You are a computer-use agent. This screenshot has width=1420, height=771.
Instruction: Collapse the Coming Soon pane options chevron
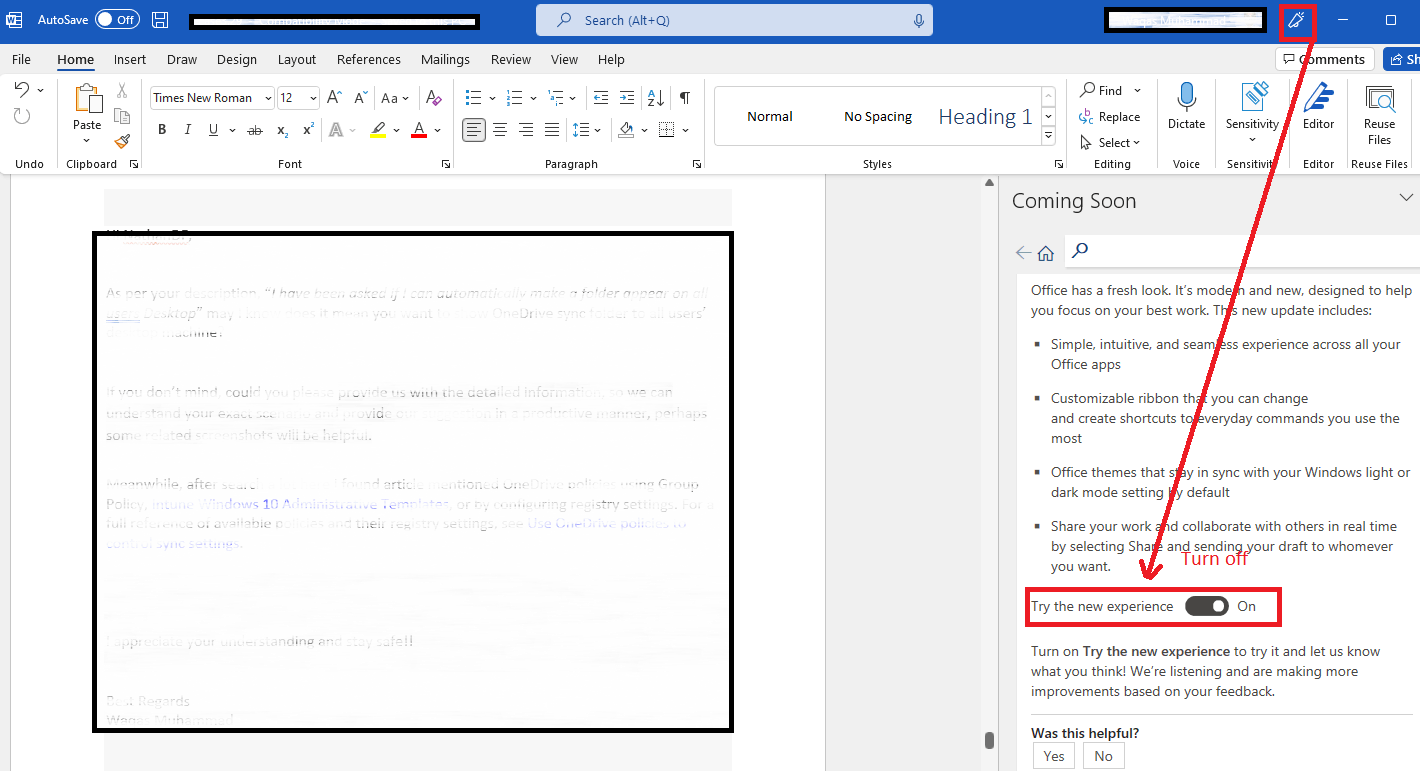(1405, 199)
